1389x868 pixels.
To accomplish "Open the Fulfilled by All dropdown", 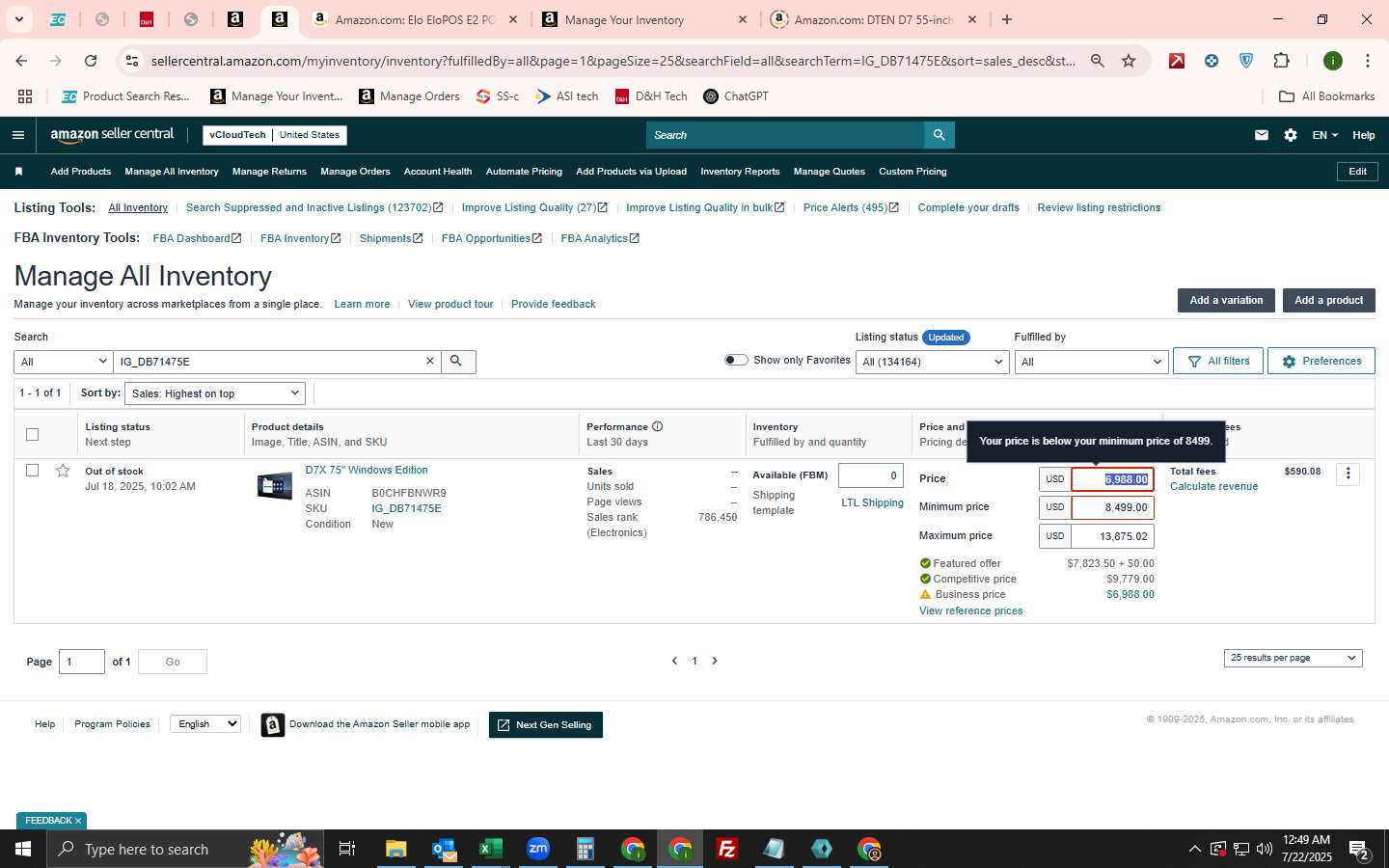I will (x=1091, y=362).
